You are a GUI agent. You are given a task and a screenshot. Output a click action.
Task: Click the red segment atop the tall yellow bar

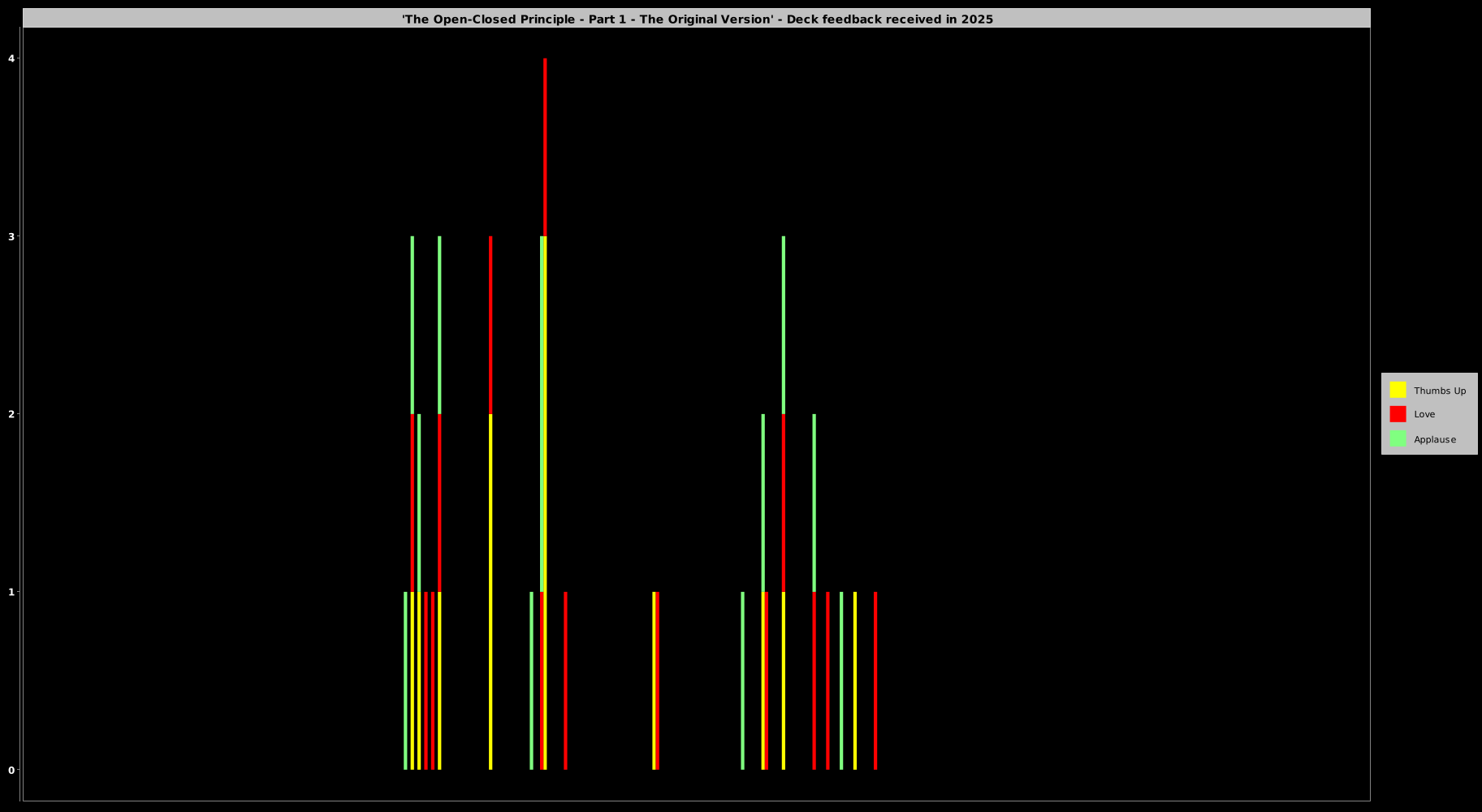(490, 325)
